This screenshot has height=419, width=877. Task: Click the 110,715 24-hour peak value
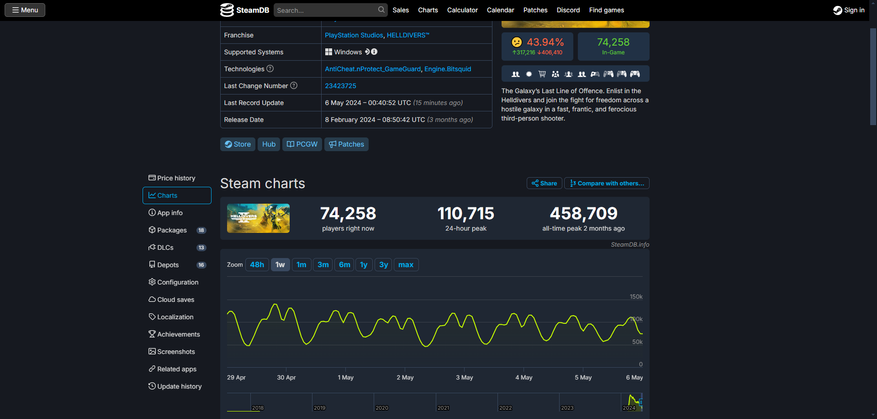pyautogui.click(x=466, y=213)
